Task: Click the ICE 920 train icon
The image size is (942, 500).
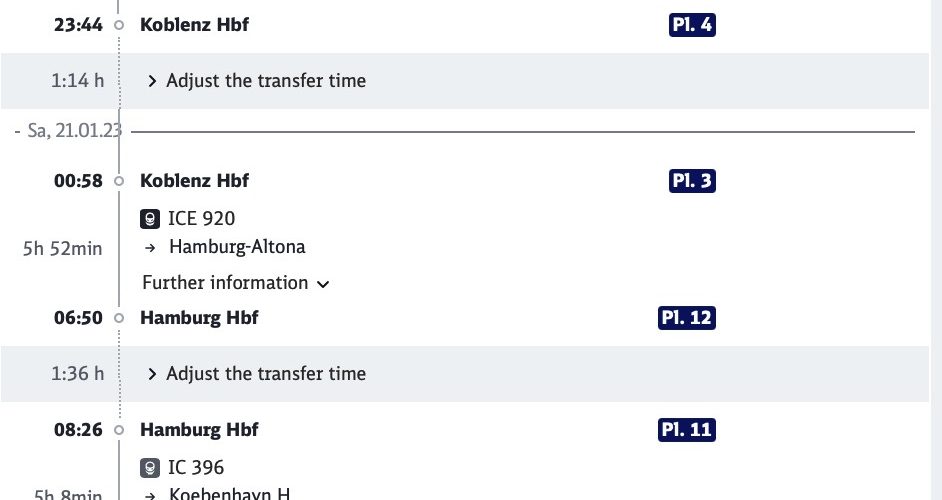Action: tap(150, 219)
